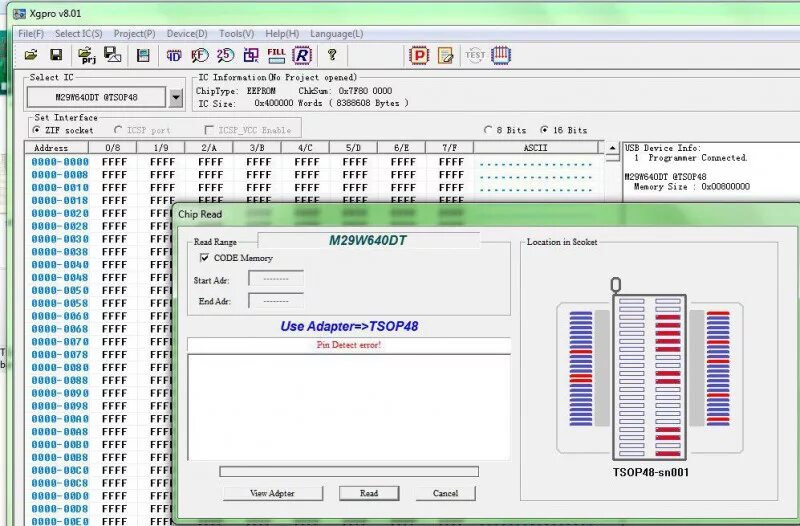Image resolution: width=800 pixels, height=526 pixels.
Task: Click the FILL buffer icon
Action: pos(276,55)
